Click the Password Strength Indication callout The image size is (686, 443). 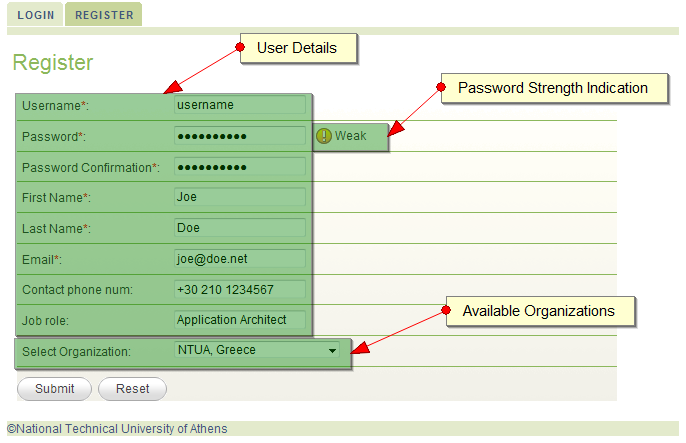(x=554, y=88)
